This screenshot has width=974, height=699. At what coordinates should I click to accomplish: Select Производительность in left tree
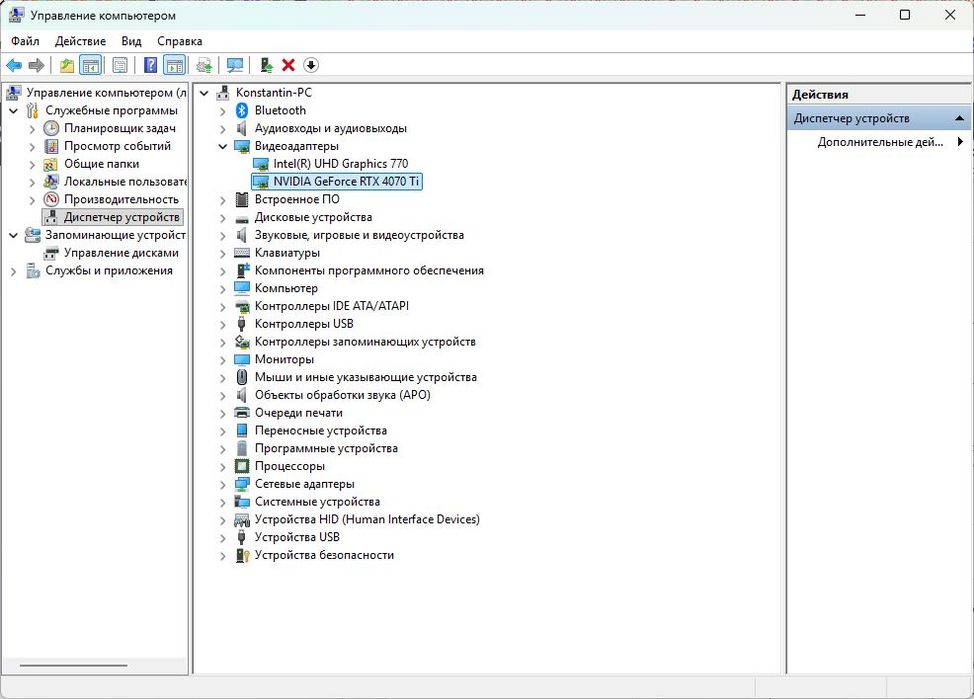121,199
